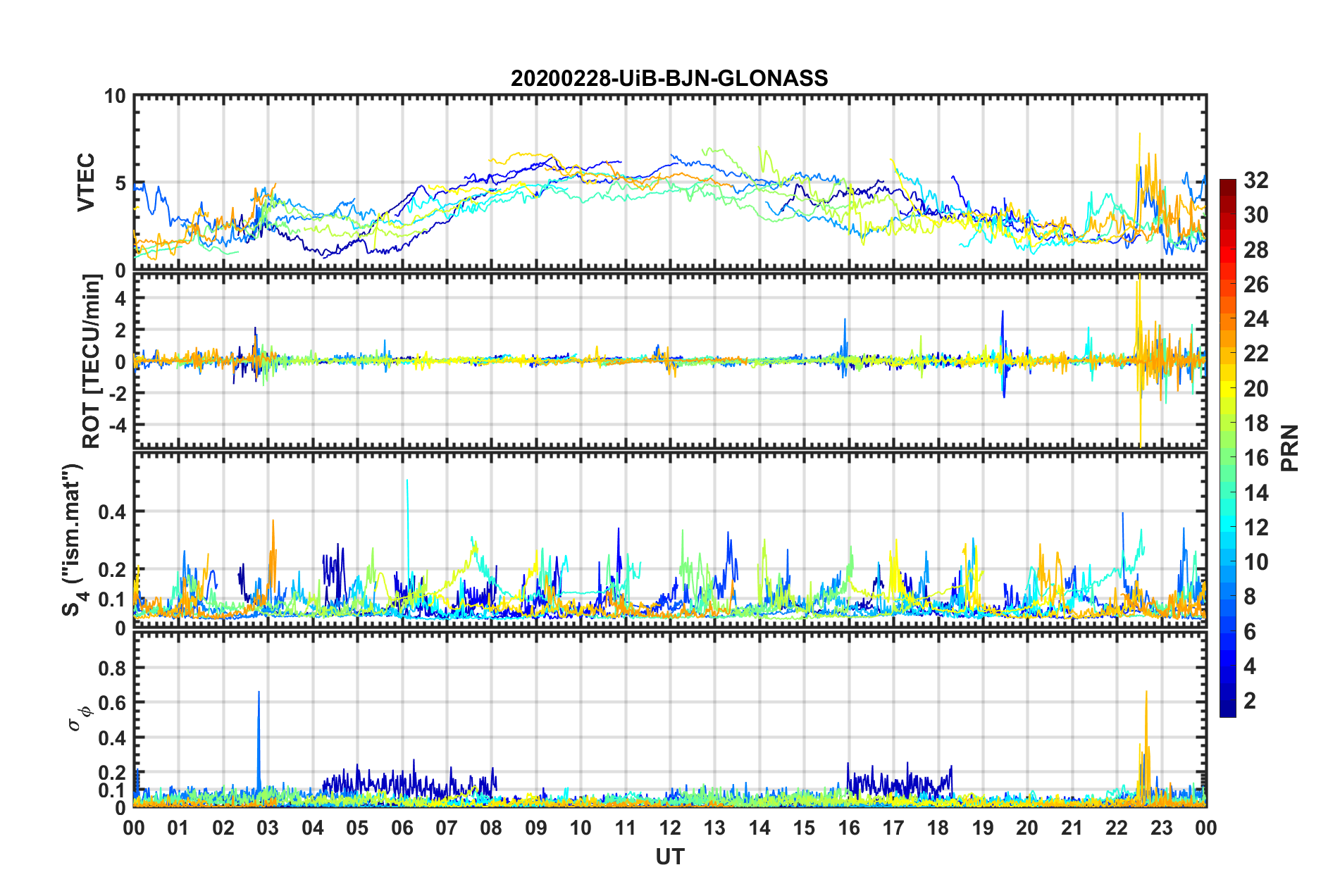Click colorbar tick label 22

[x=1255, y=354]
